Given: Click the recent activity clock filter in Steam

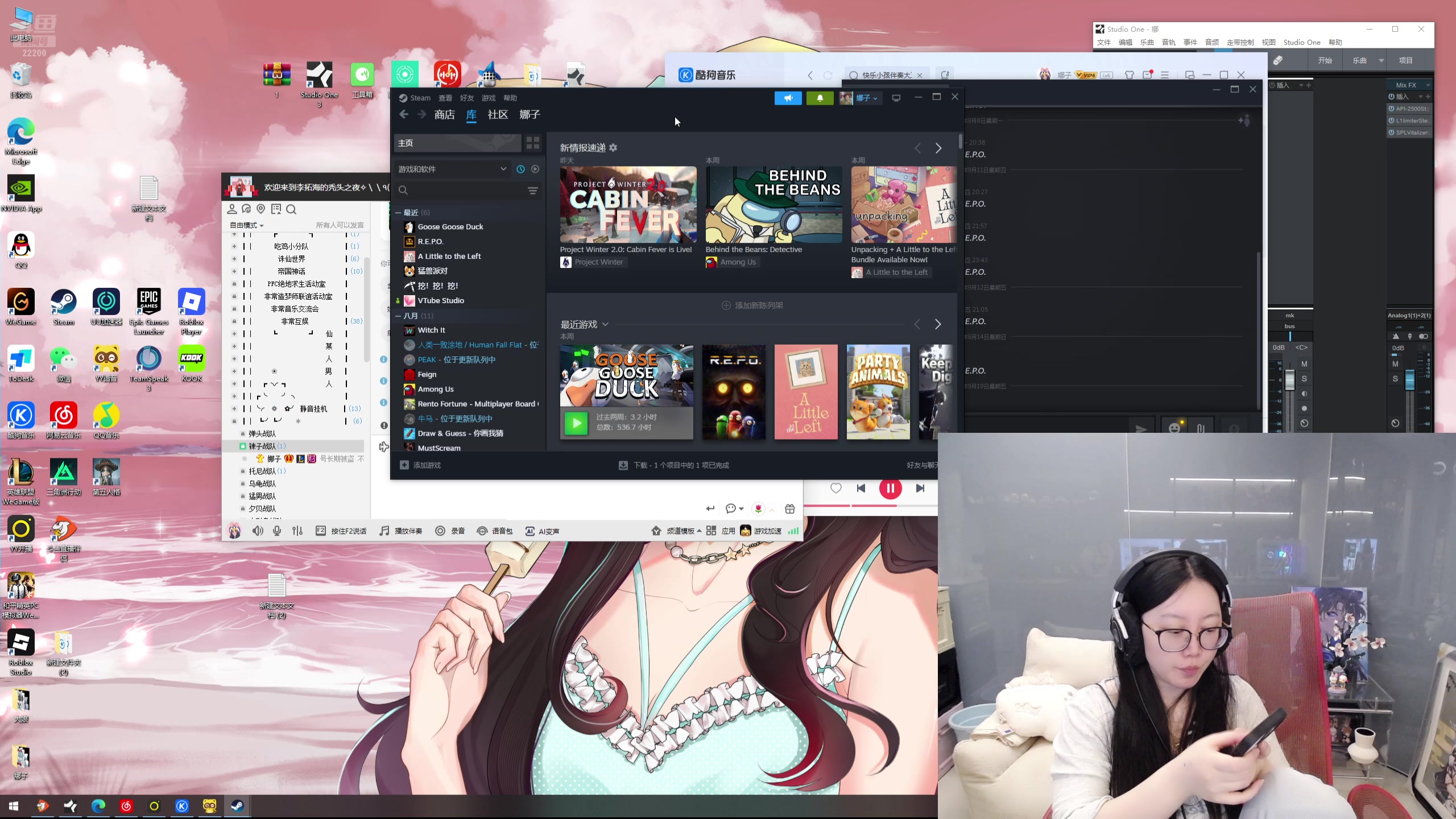Looking at the screenshot, I should 520,169.
